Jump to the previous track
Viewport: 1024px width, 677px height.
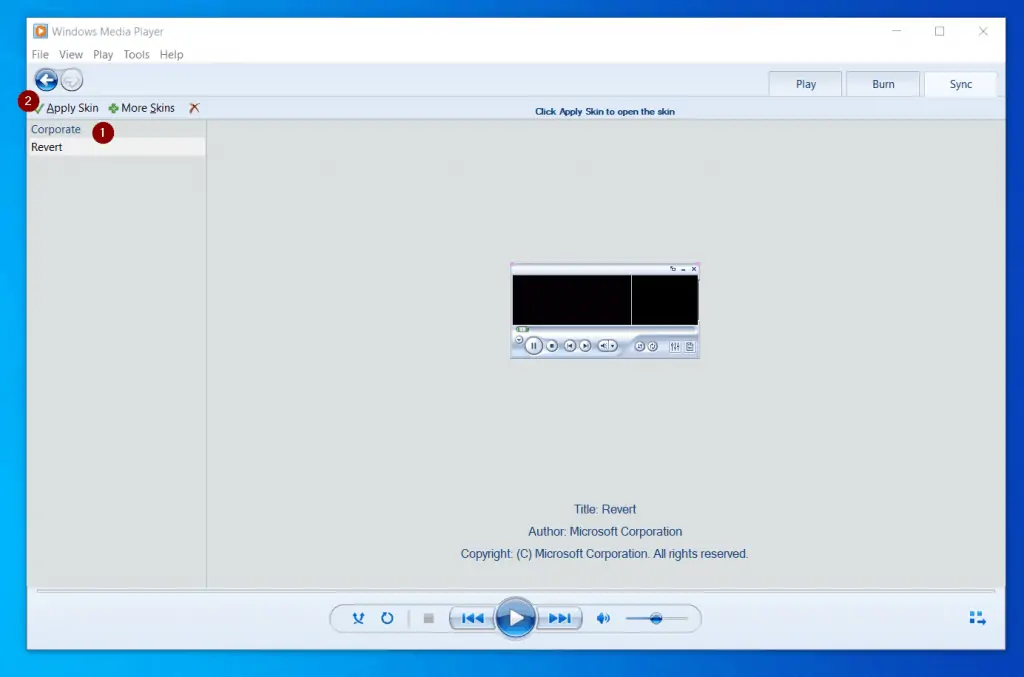472,618
